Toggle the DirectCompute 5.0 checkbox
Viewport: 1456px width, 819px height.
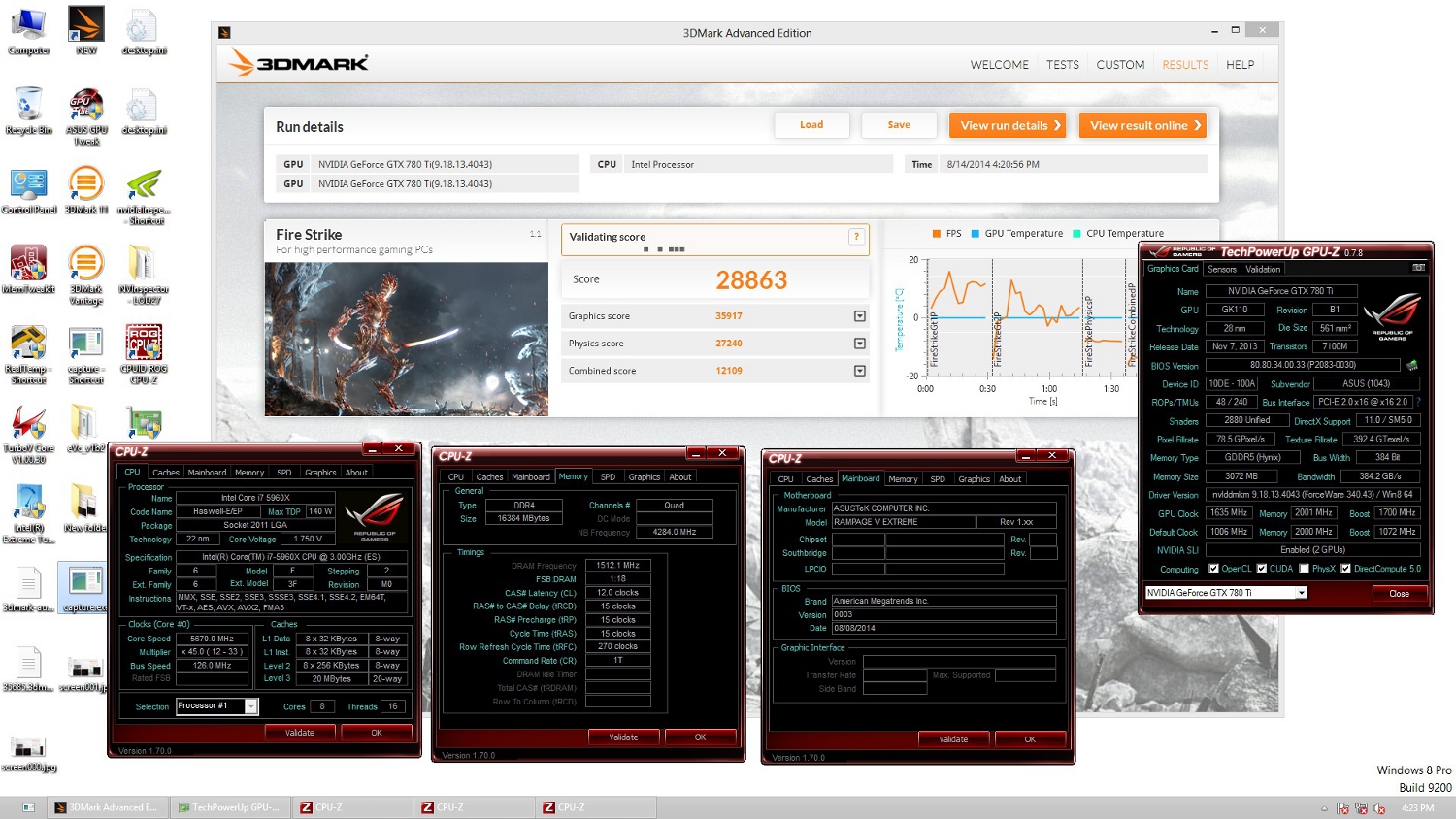(x=1345, y=569)
